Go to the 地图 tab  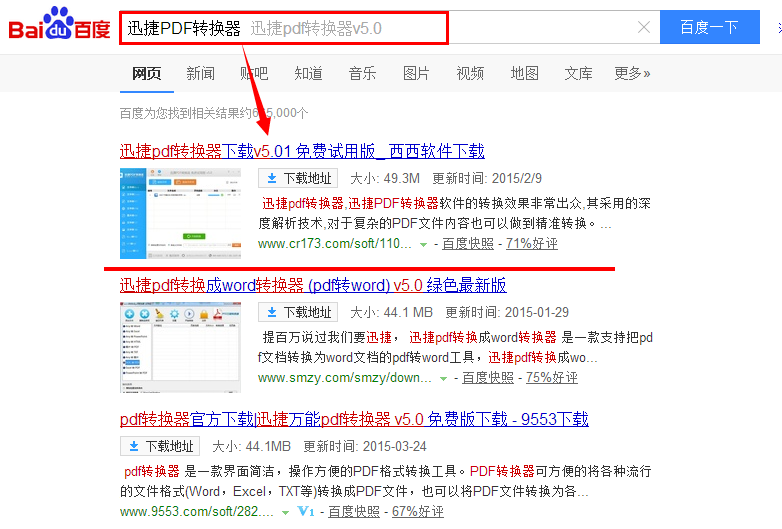coord(524,74)
